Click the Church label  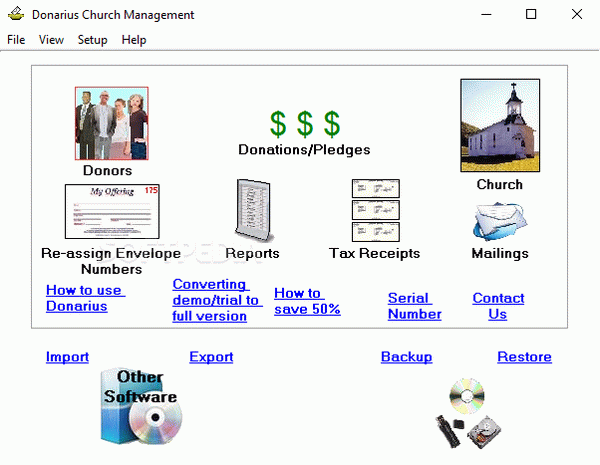click(x=500, y=184)
